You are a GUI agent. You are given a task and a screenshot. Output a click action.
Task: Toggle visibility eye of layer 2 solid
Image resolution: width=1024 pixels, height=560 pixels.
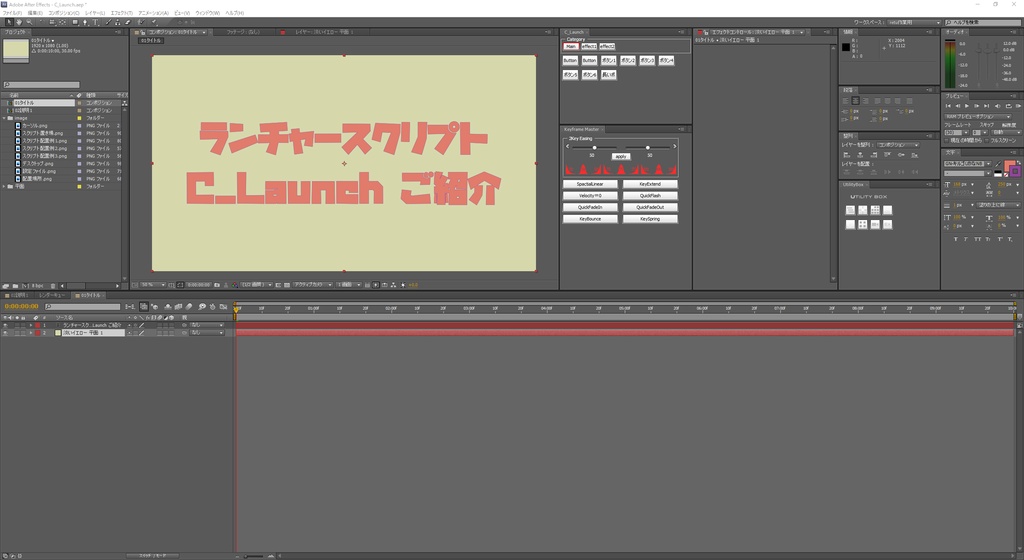coord(5,333)
